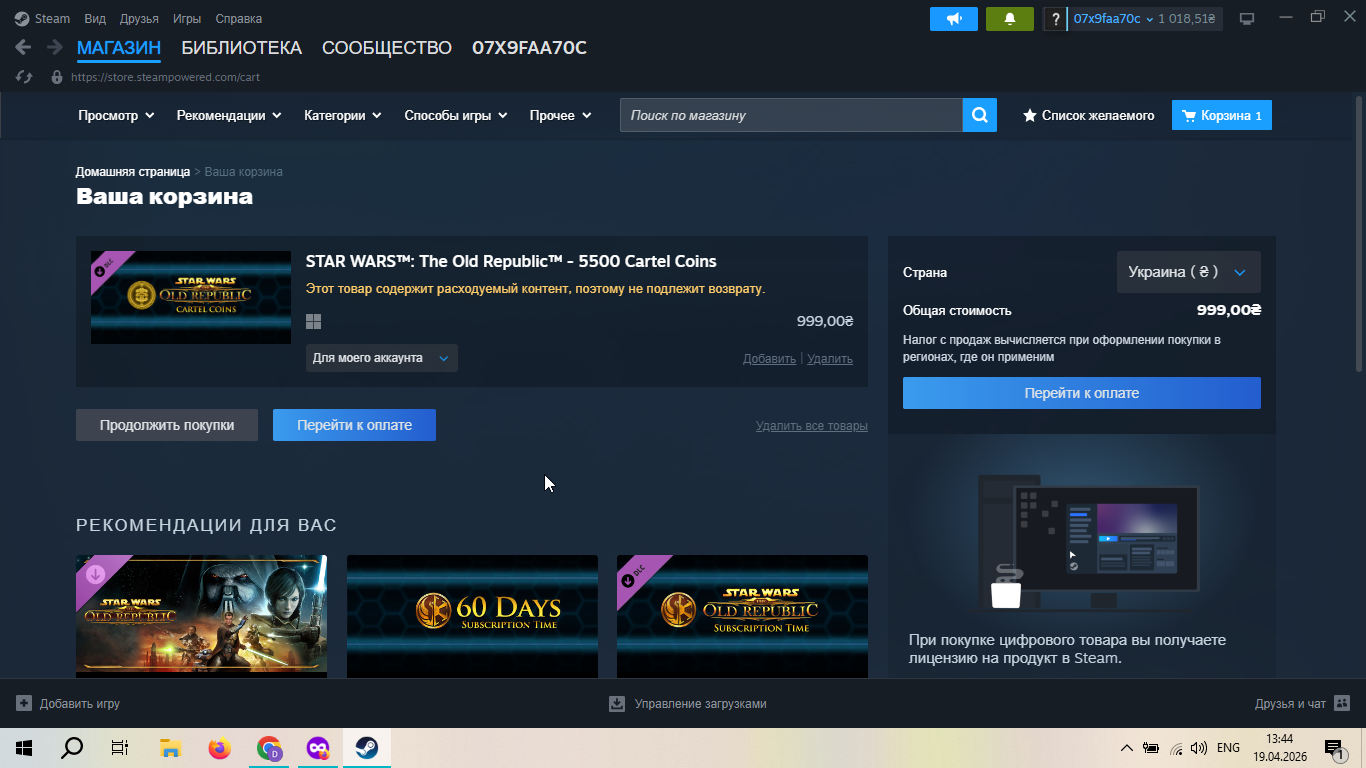The image size is (1366, 768).
Task: Open Friends and chat icon
Action: [x=1342, y=704]
